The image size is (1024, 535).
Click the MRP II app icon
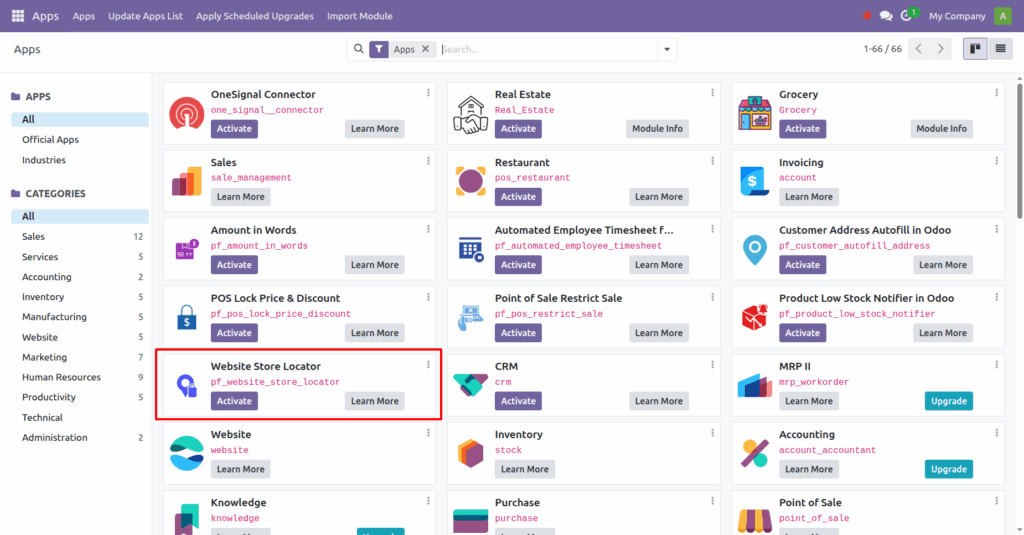click(x=755, y=385)
